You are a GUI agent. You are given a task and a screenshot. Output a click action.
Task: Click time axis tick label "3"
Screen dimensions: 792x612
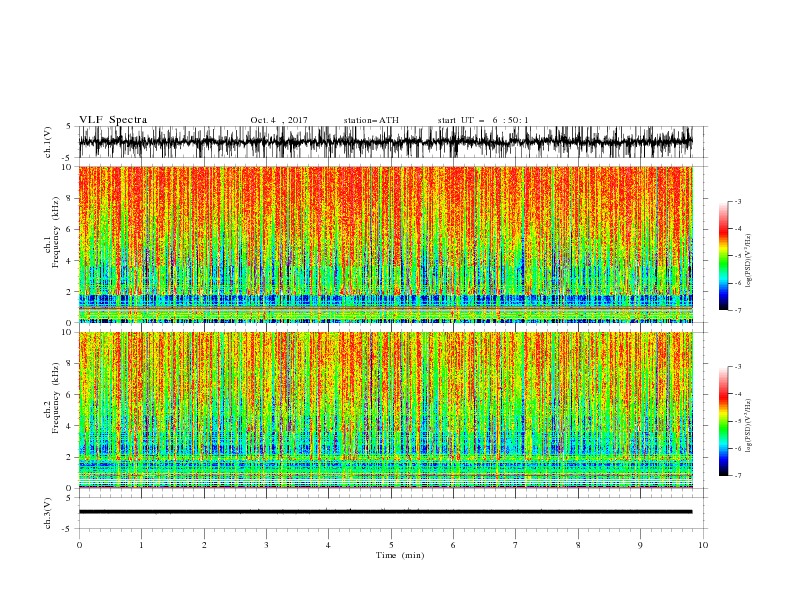[266, 545]
